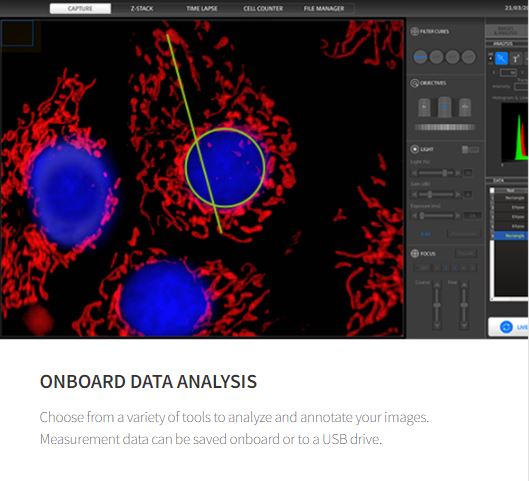Click the blue Live refresh icon

506,327
